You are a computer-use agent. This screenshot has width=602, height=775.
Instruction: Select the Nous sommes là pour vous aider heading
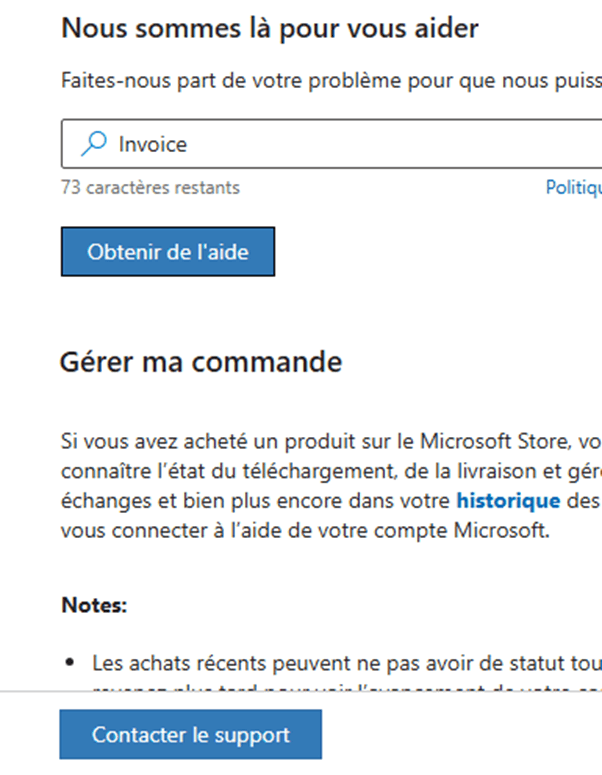(270, 28)
